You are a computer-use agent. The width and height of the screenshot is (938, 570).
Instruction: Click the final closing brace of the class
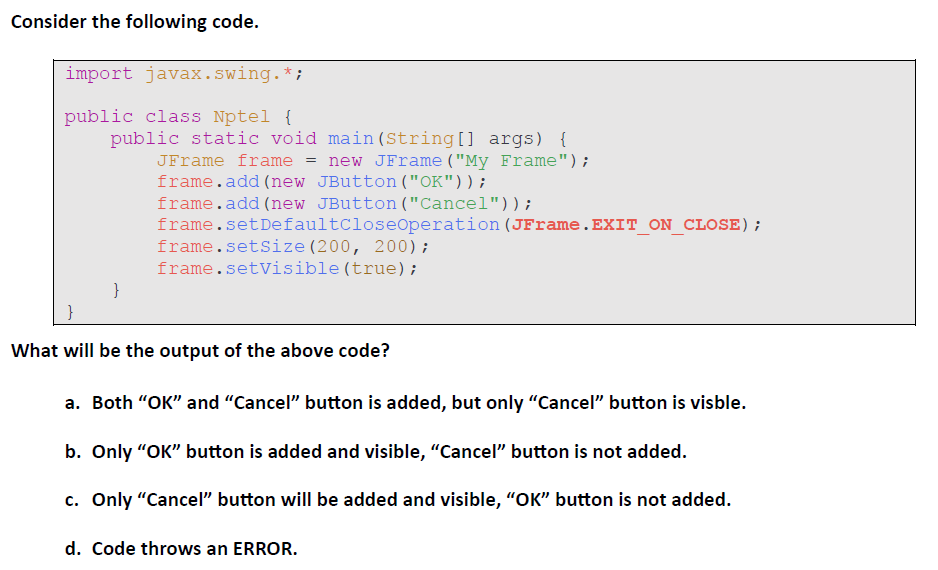pyautogui.click(x=71, y=312)
